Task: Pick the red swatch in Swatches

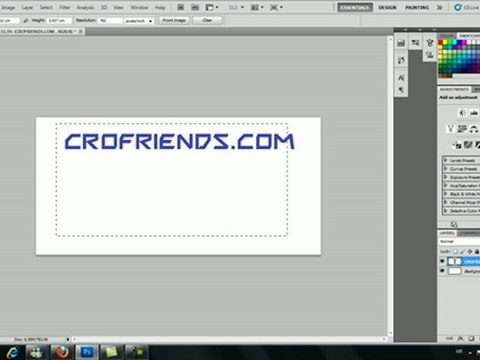Action: 441,43
